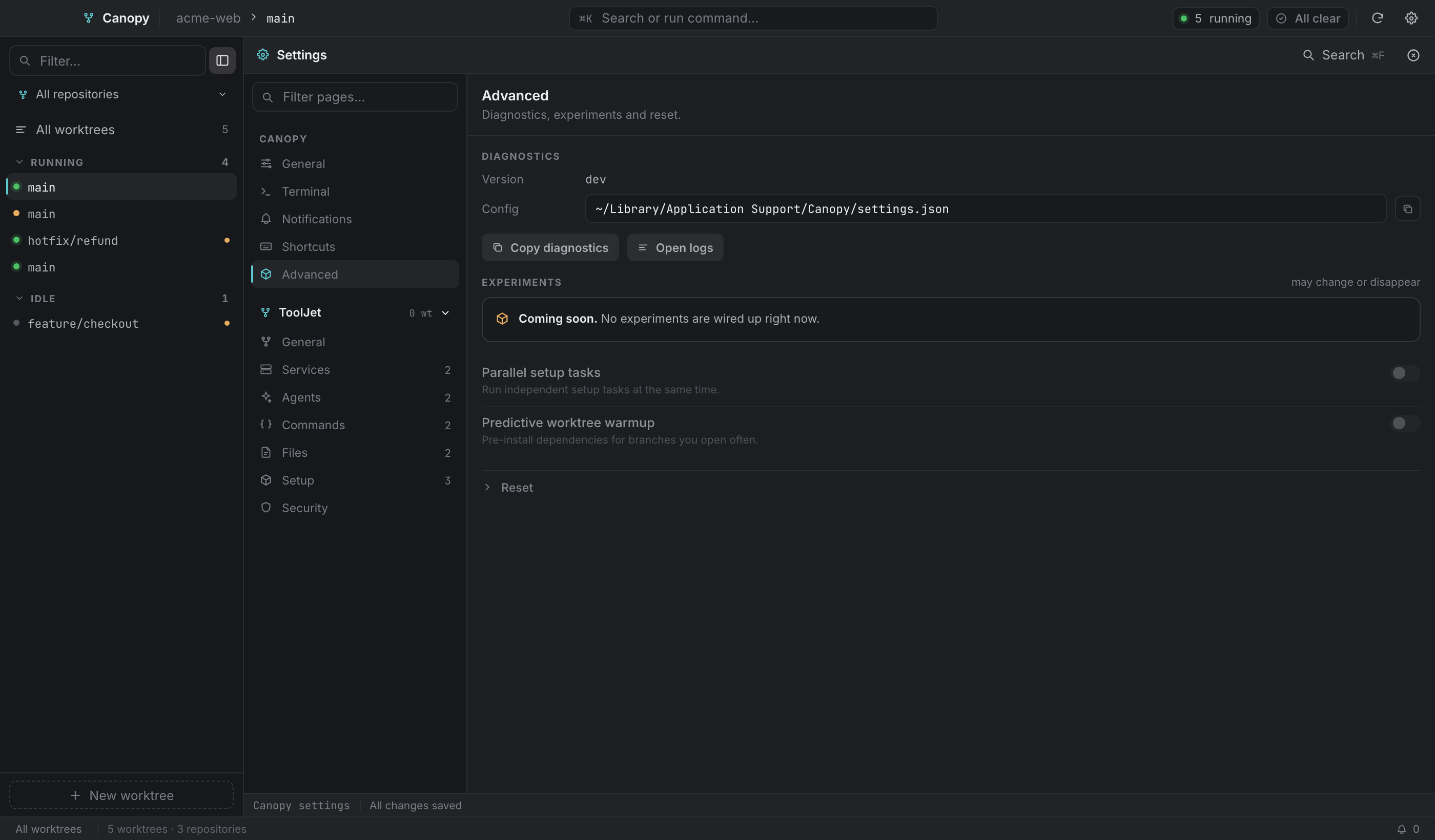Click the Terminal prompt icon

(x=266, y=192)
